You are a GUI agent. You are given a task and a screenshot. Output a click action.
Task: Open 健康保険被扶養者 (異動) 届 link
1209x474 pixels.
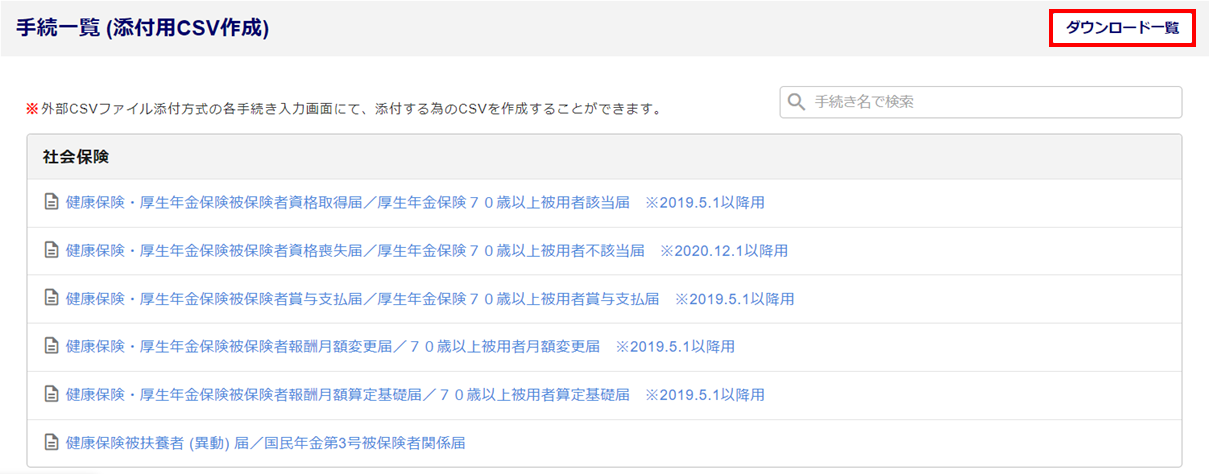click(266, 443)
